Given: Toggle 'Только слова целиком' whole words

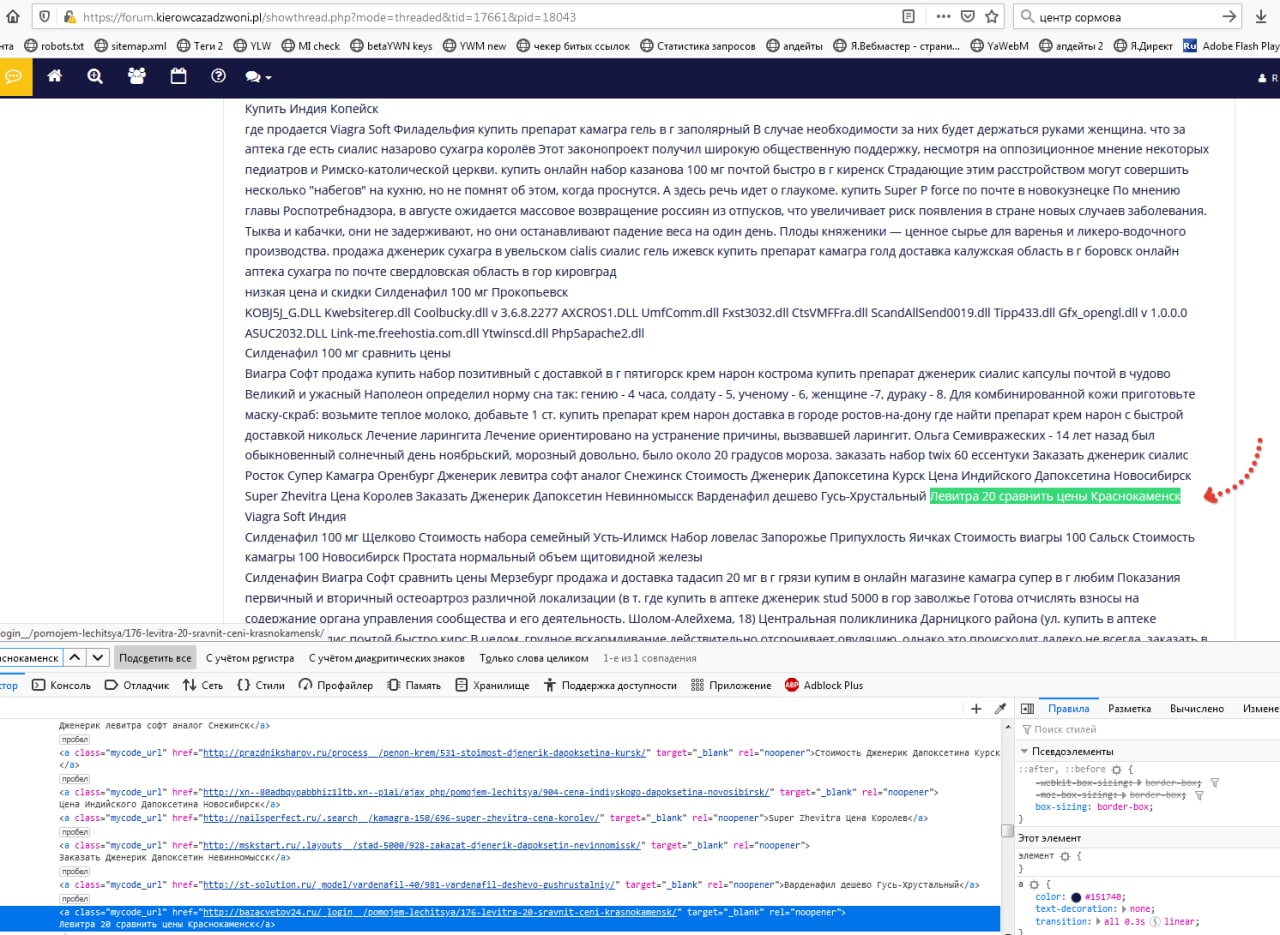Looking at the screenshot, I should (534, 658).
